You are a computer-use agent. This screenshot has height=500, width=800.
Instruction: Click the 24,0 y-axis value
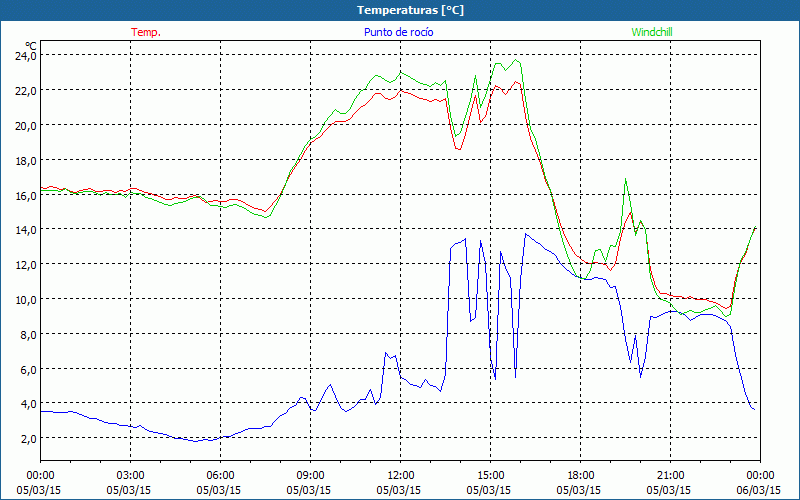click(26, 56)
